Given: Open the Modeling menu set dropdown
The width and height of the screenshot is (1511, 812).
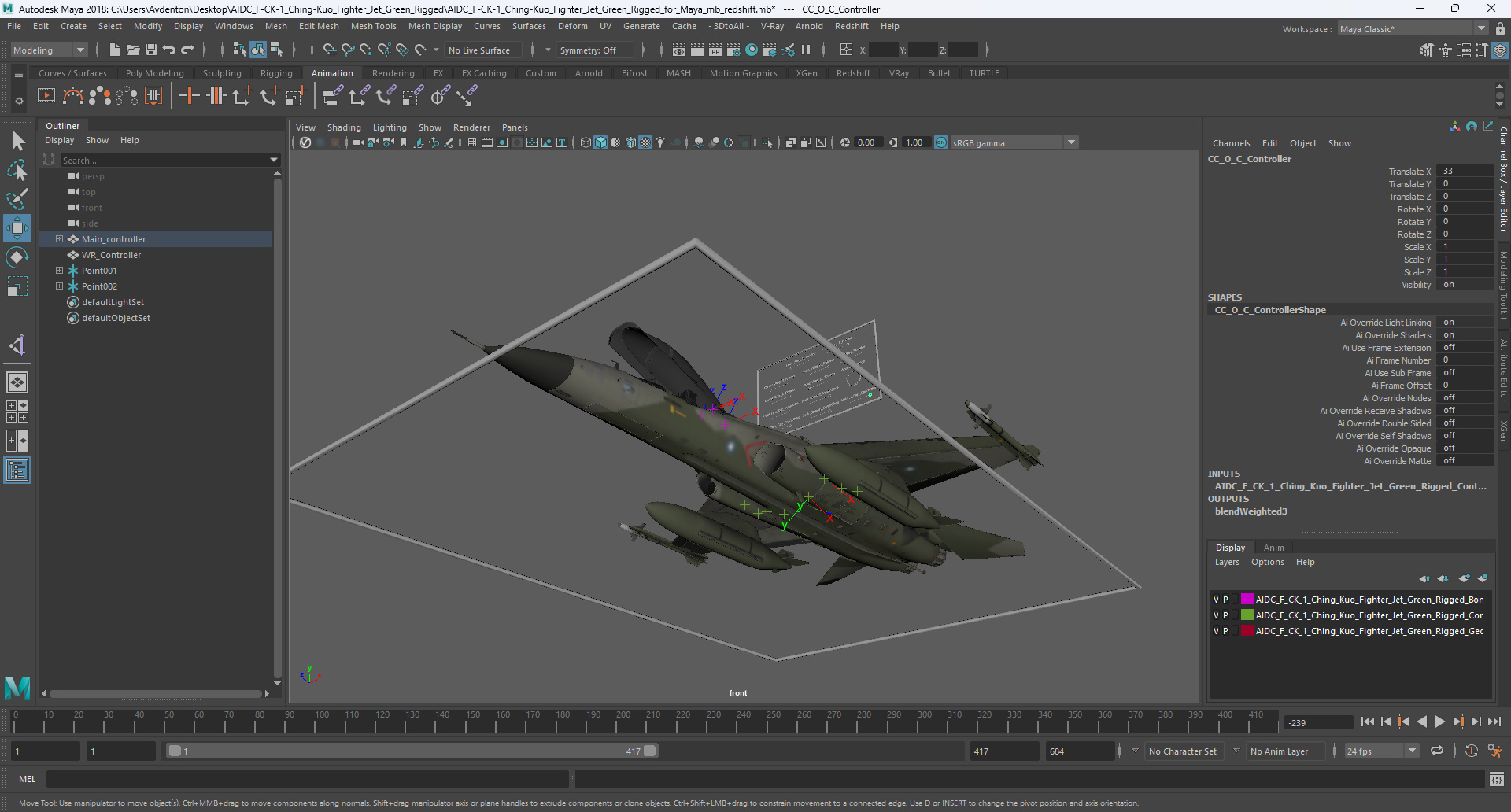Looking at the screenshot, I should tap(49, 50).
